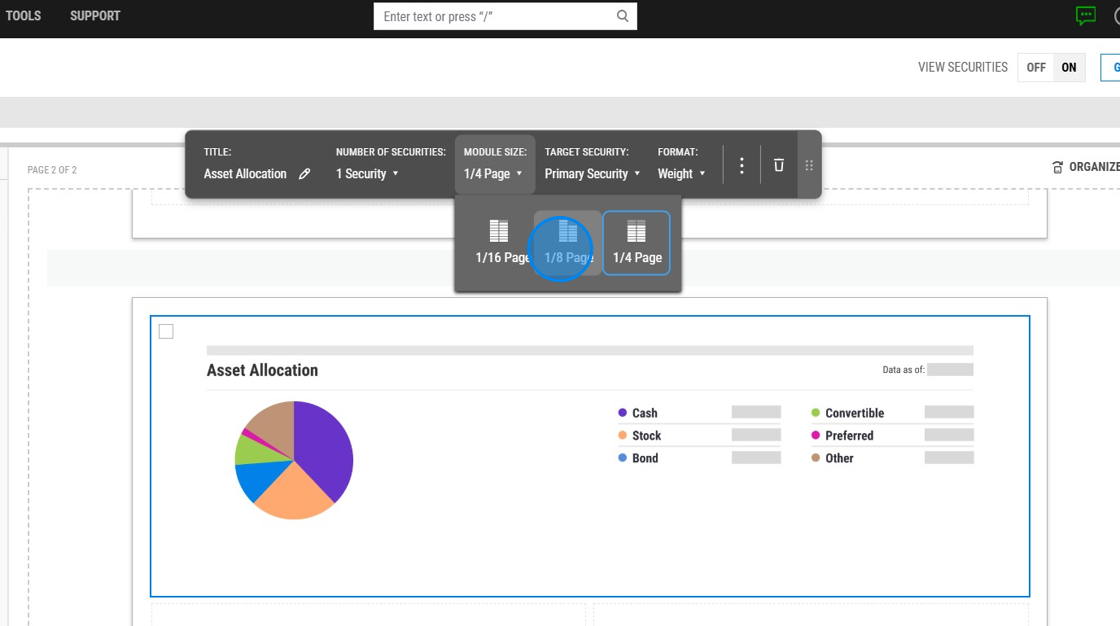The image size is (1120, 626).
Task: Click the magnifier search icon
Action: (623, 16)
